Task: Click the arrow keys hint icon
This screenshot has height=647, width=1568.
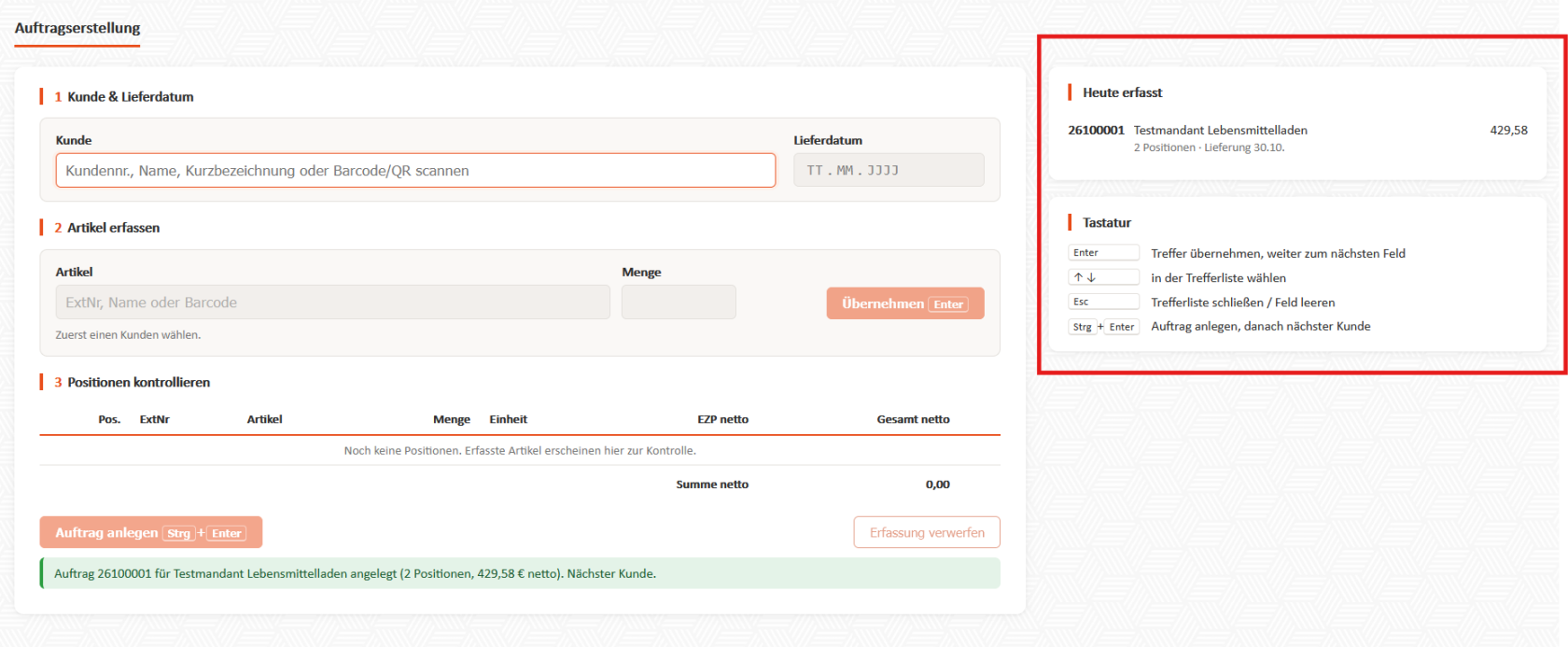Action: (x=1103, y=277)
